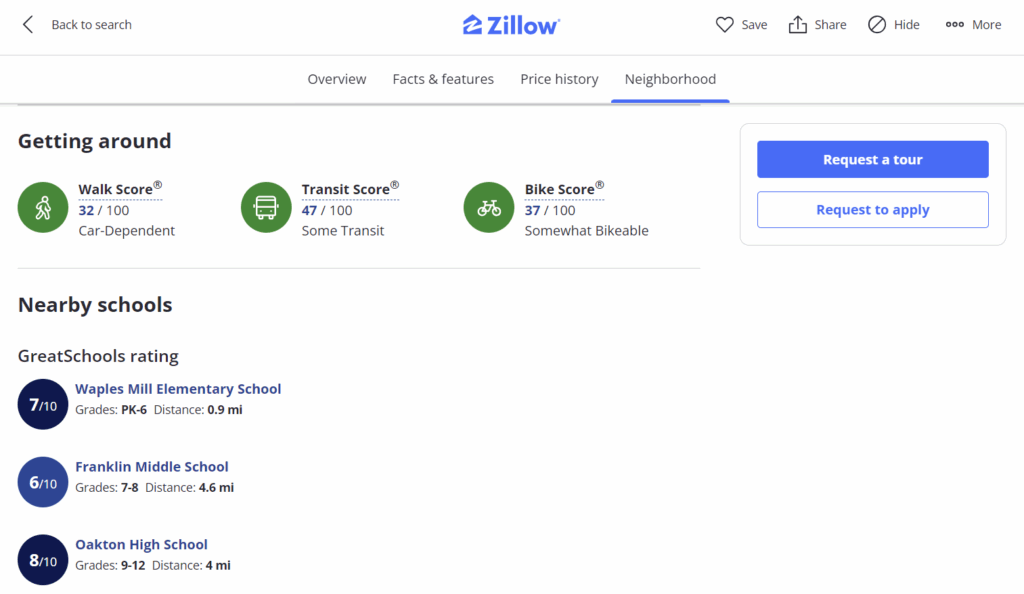Open the Facts & features tab
1024x594 pixels.
(x=443, y=79)
